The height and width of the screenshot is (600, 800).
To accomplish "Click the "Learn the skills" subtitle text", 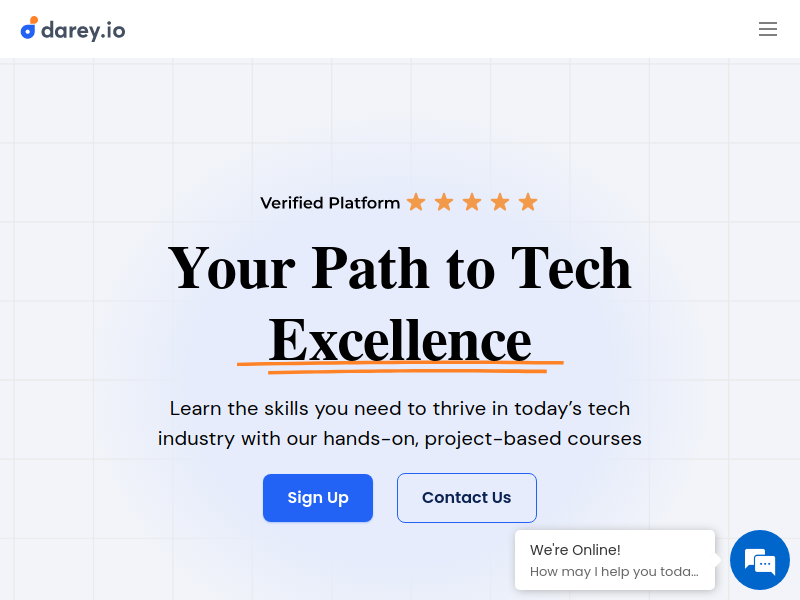I will tap(400, 409).
